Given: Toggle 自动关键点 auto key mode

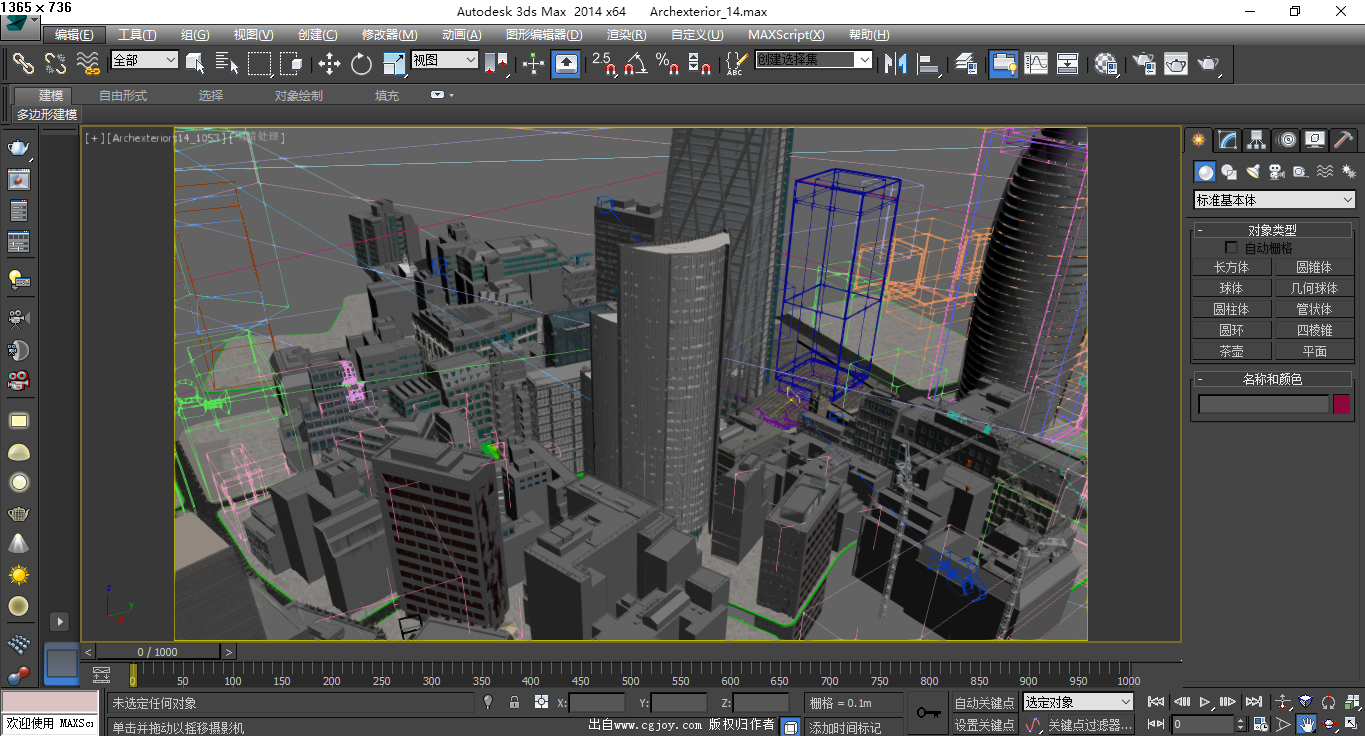Looking at the screenshot, I should point(984,703).
